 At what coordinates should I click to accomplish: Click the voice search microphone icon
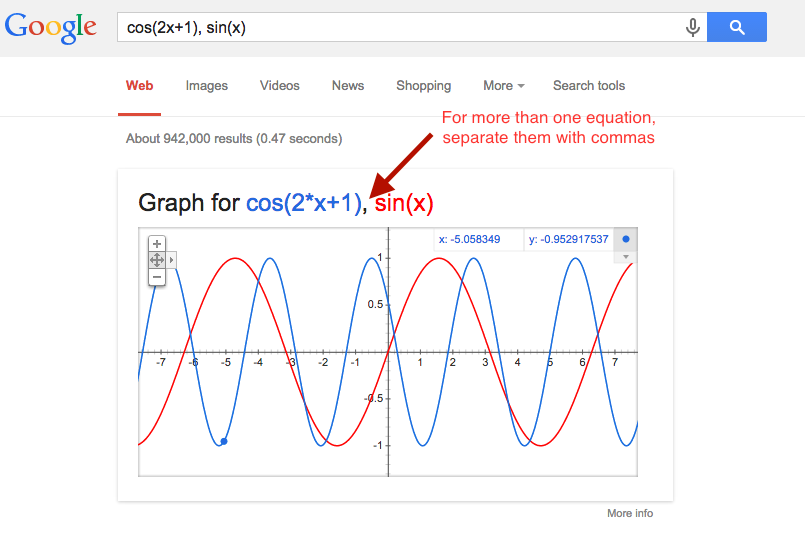tap(692, 28)
